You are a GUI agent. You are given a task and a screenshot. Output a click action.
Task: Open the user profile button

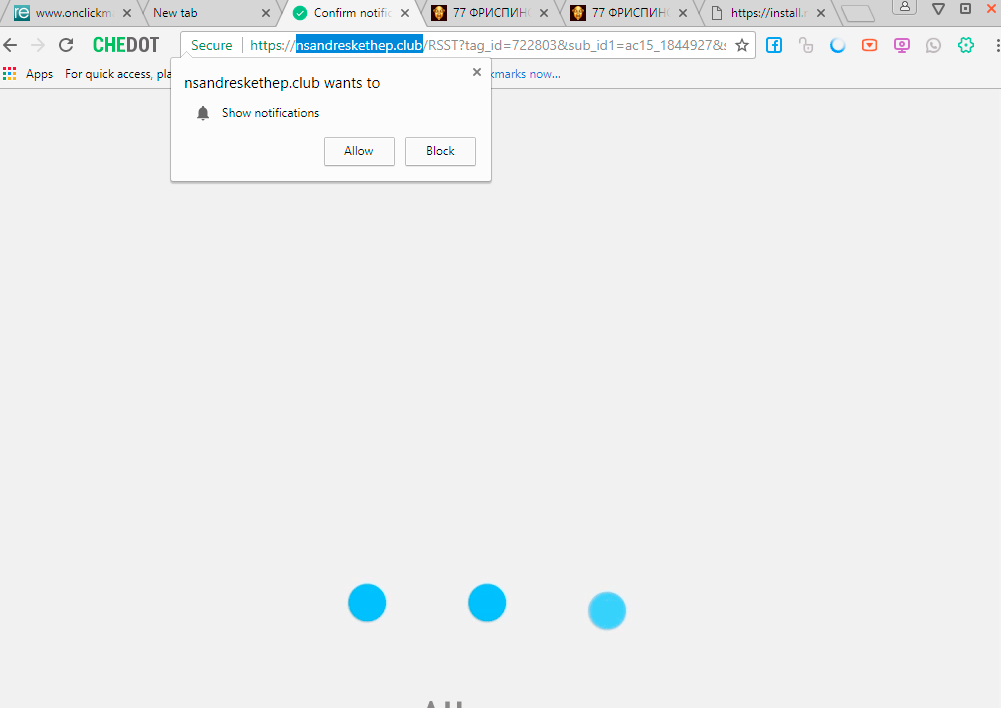[x=904, y=8]
